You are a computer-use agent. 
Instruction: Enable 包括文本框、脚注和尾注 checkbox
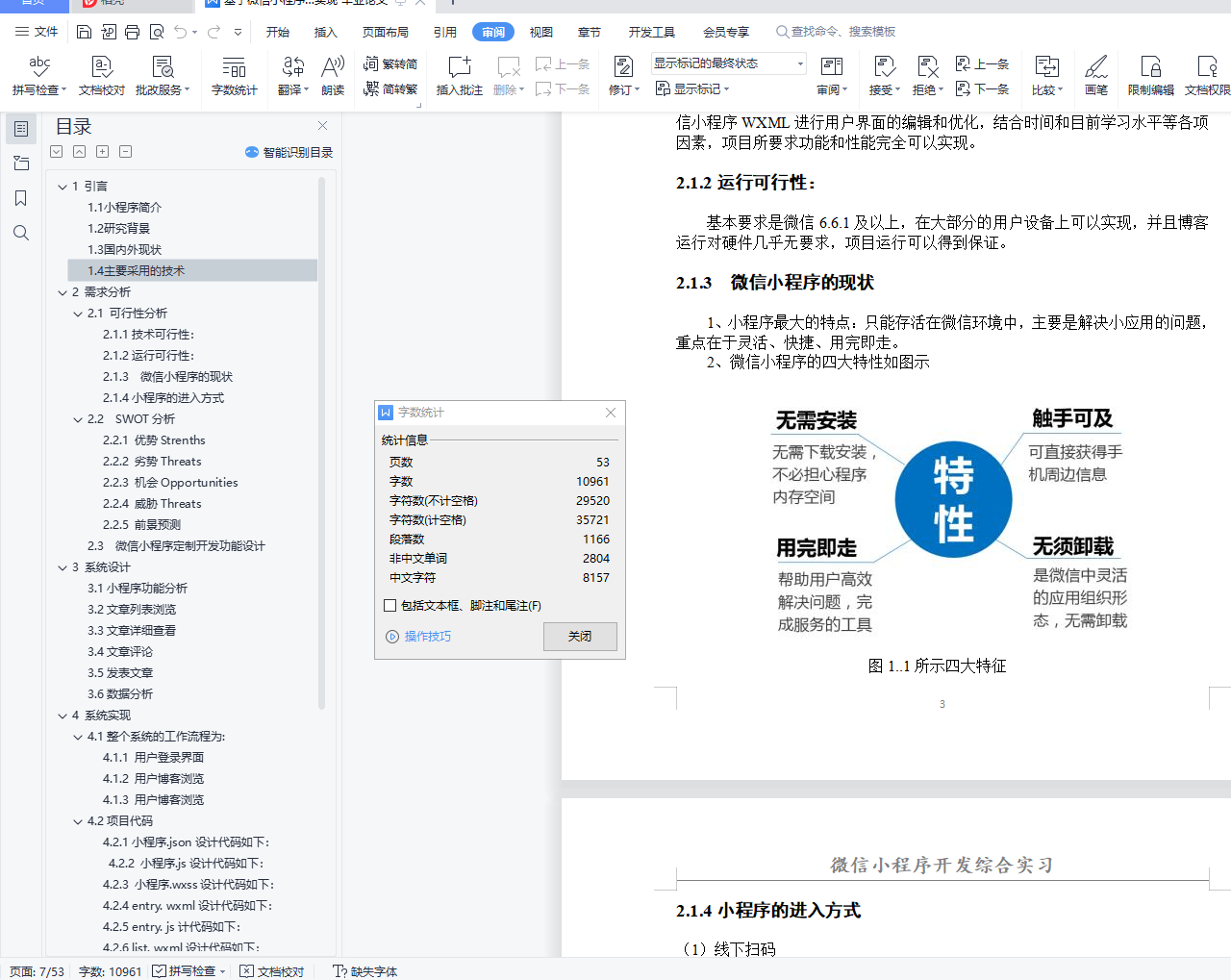(389, 606)
